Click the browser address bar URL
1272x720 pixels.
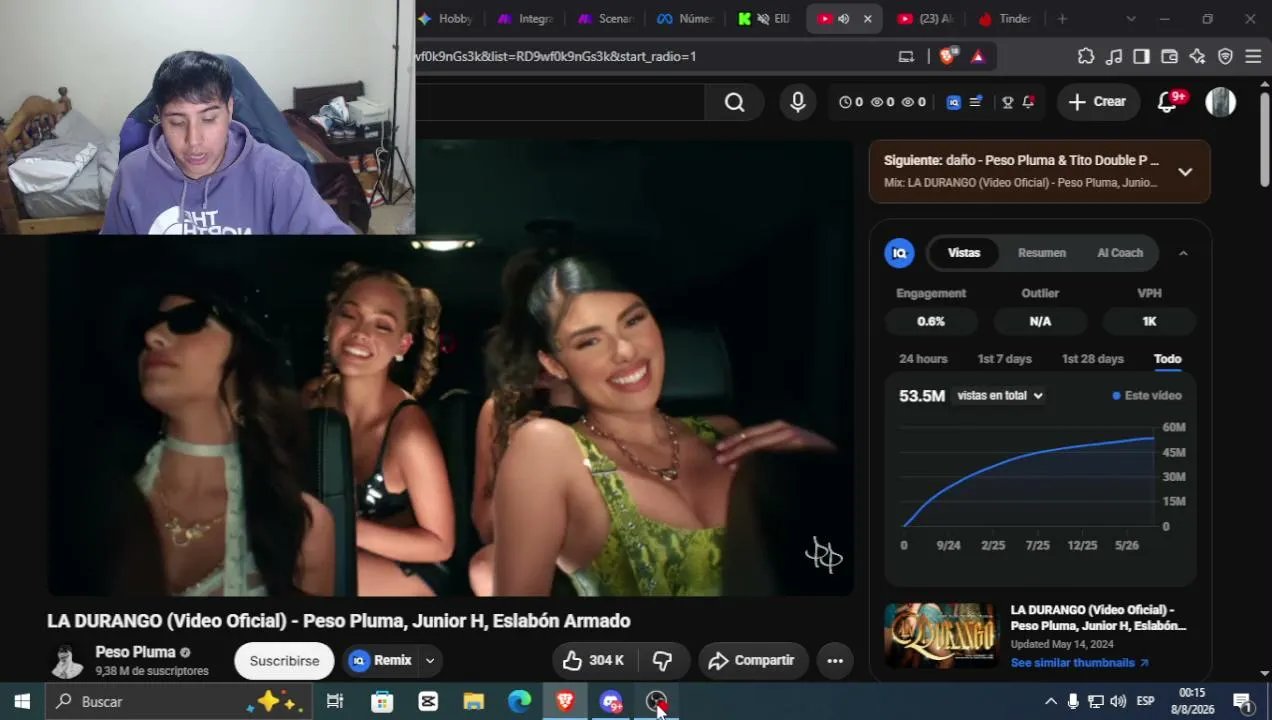(555, 56)
